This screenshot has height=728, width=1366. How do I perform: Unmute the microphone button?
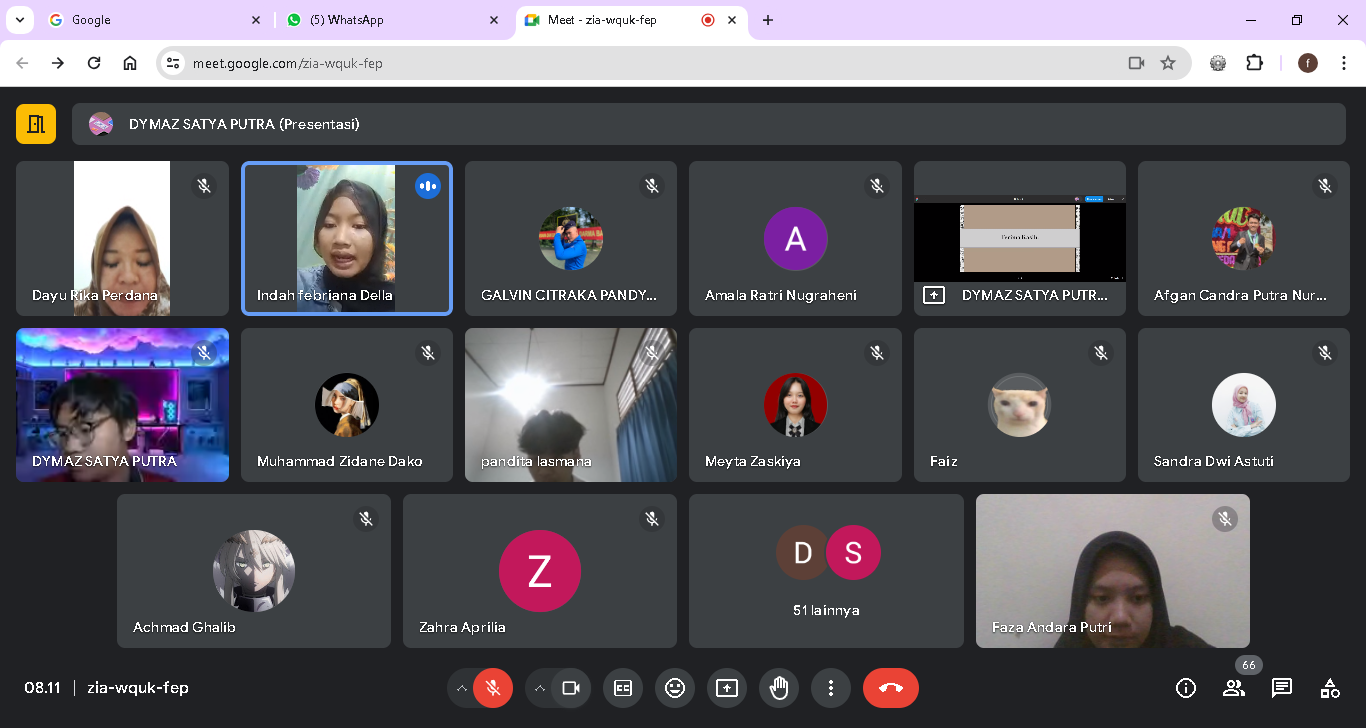492,688
